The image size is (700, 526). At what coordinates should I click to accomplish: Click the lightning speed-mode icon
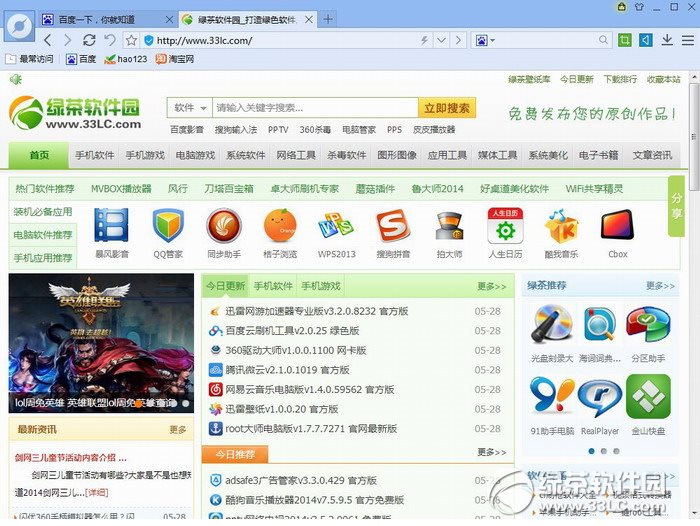(x=424, y=41)
